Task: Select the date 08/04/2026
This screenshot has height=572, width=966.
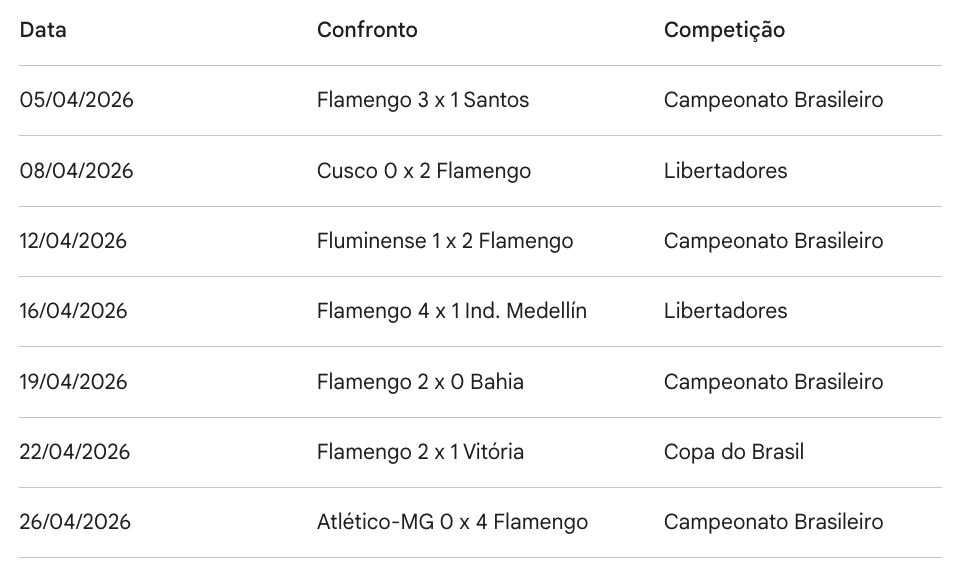Action: coord(76,171)
